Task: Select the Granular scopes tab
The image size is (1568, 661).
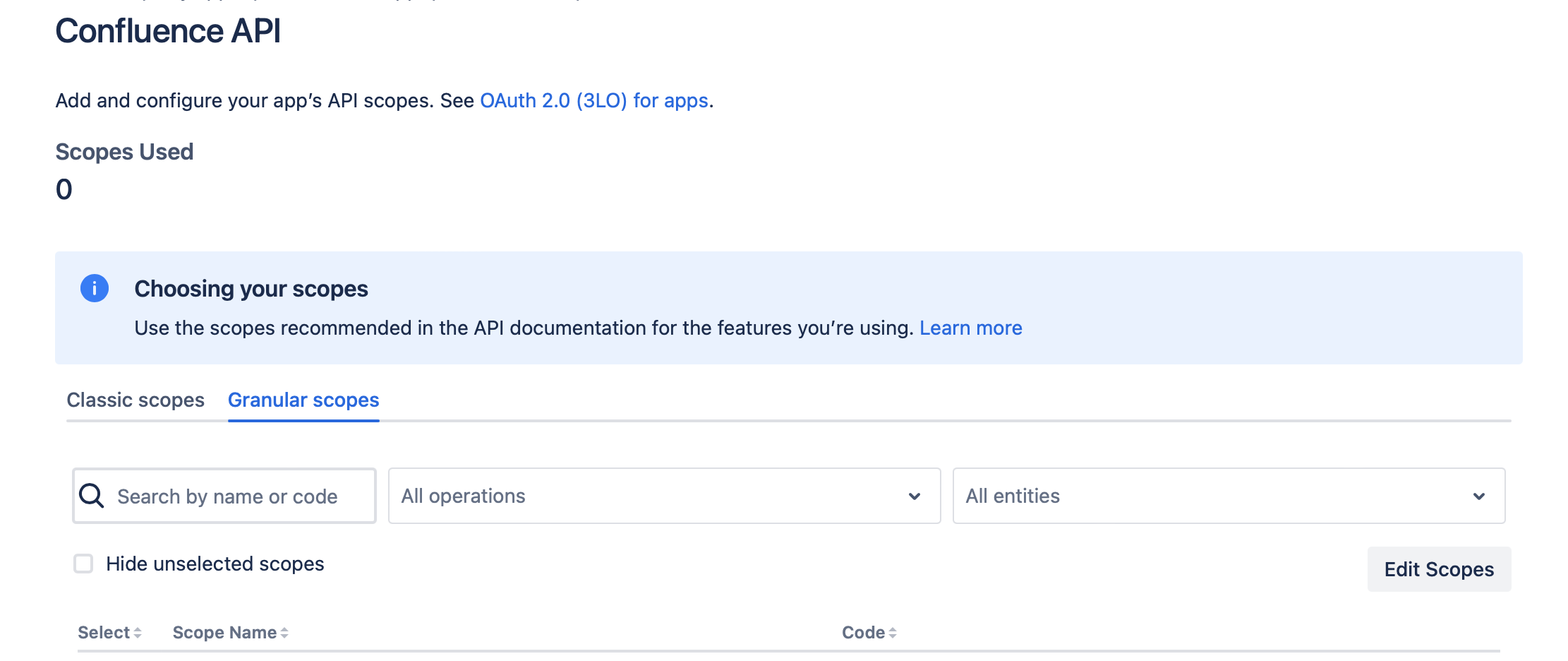Action: coord(303,400)
